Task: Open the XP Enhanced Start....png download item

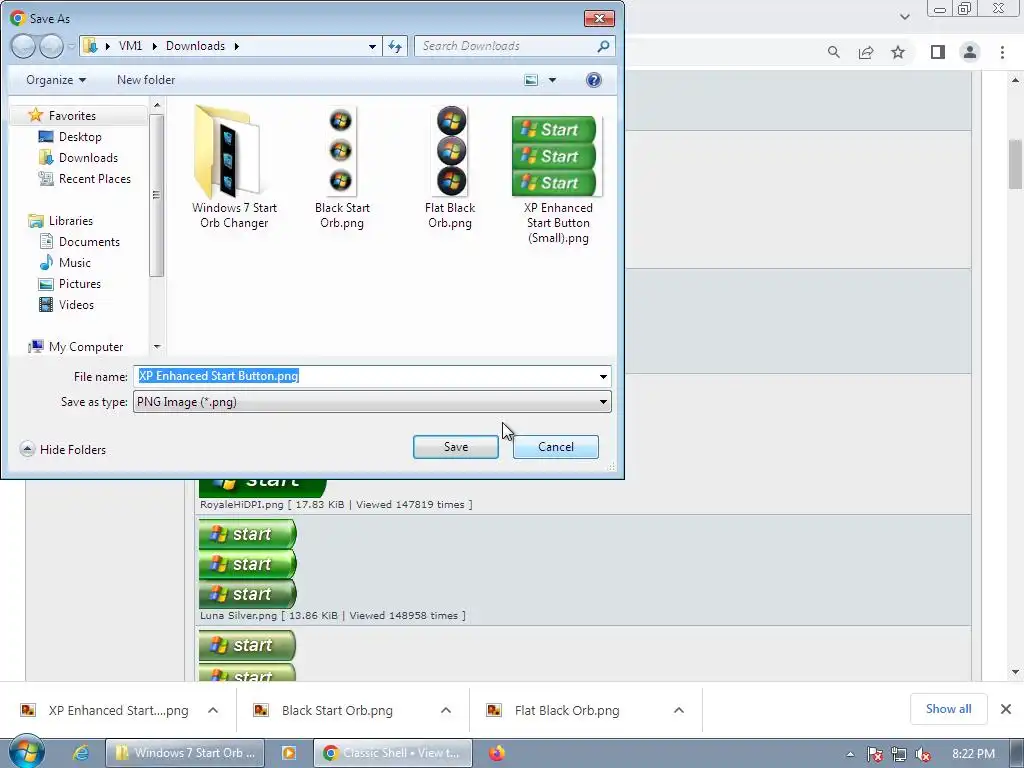Action: click(x=104, y=711)
